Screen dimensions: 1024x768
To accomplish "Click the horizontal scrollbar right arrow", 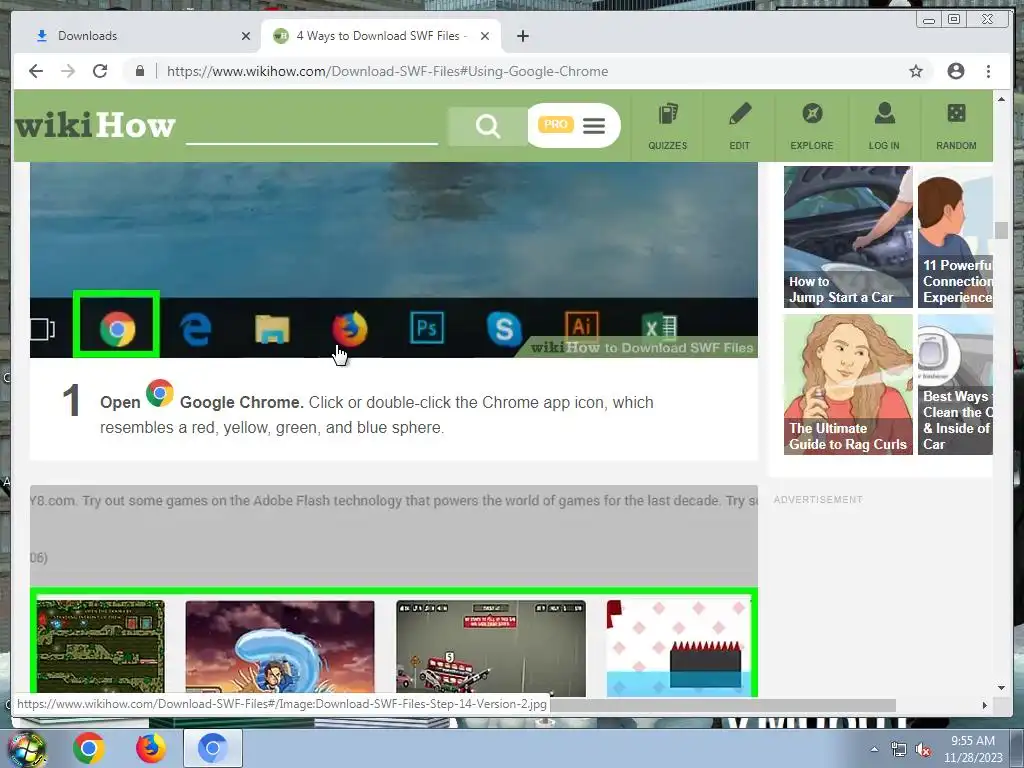I will (x=985, y=705).
